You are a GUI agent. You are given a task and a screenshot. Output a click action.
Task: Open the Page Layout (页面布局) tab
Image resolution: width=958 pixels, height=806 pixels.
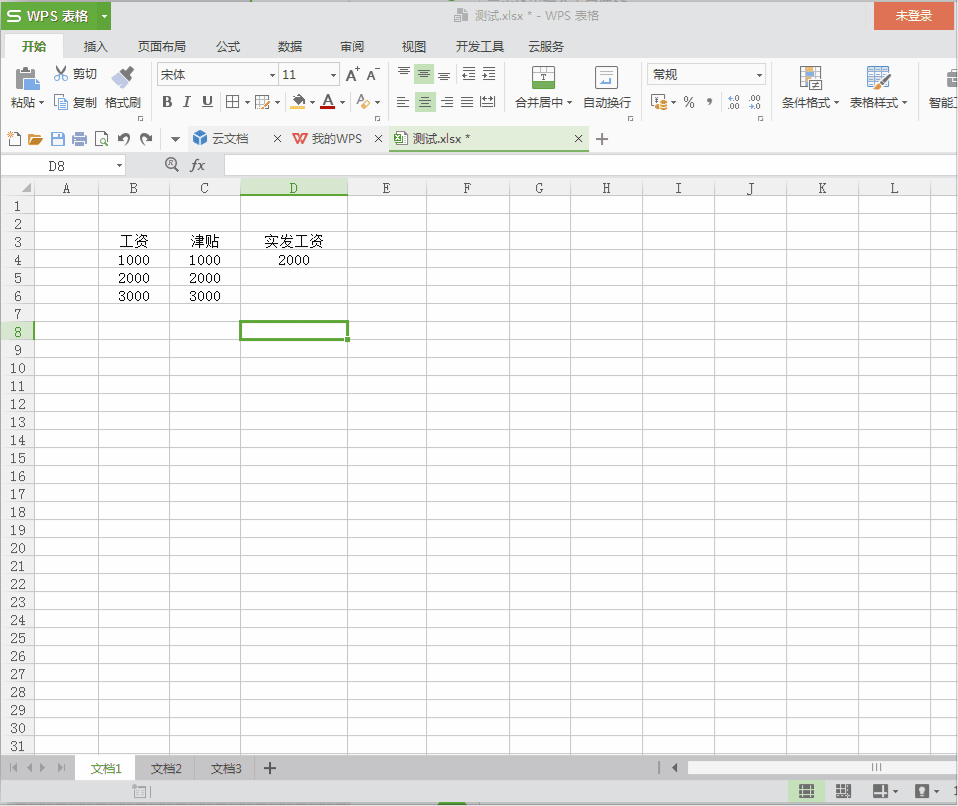coord(161,46)
